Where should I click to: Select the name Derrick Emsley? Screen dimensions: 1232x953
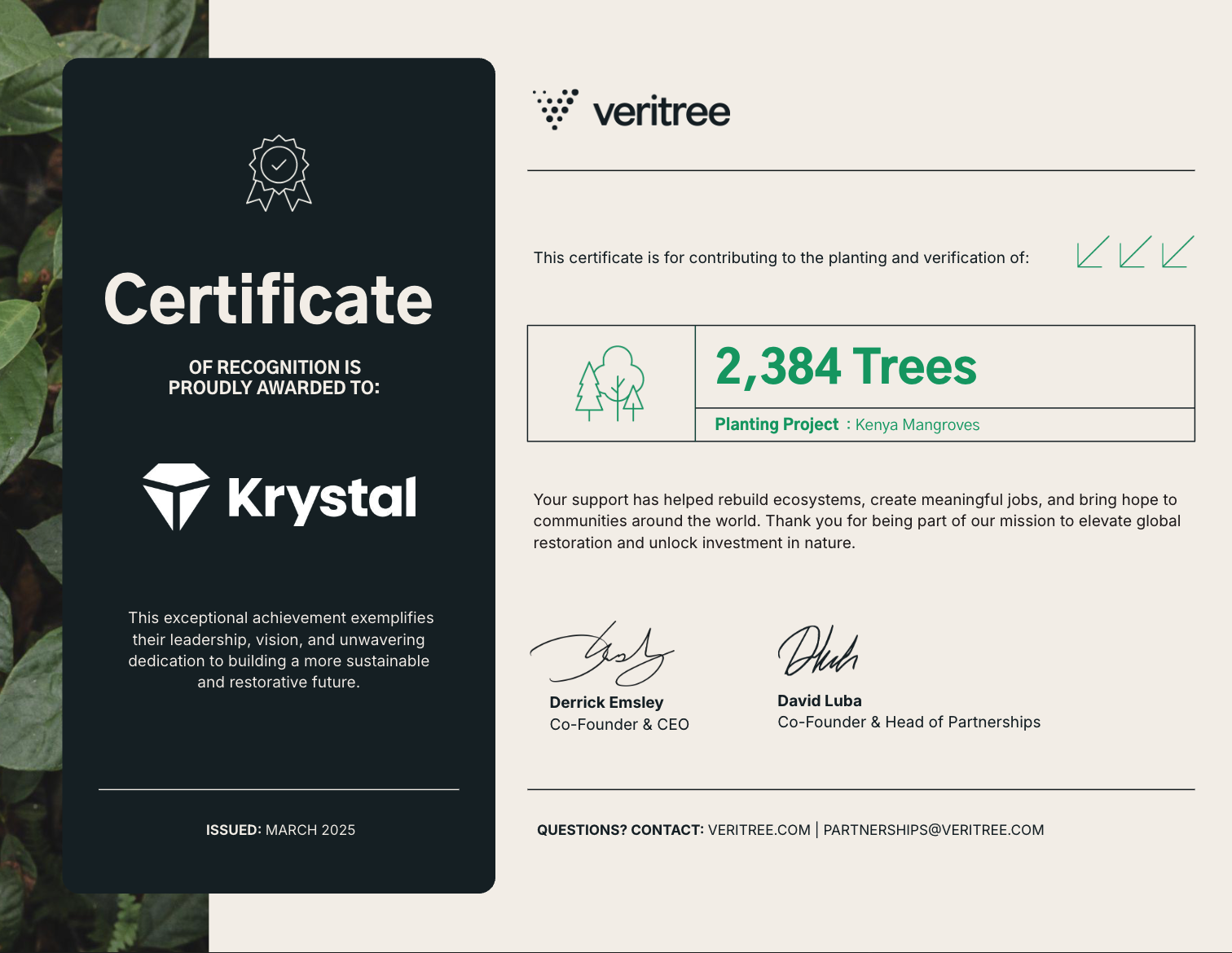click(x=606, y=702)
